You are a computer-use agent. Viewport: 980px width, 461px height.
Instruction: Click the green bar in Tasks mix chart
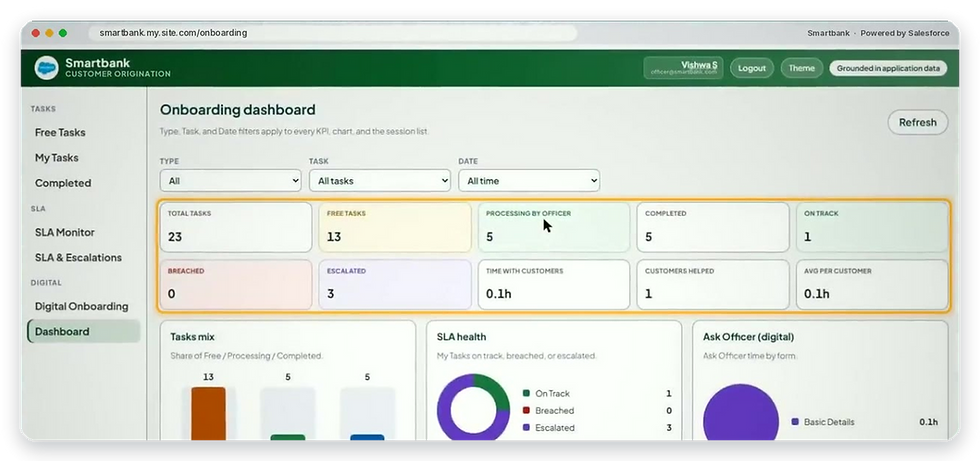pyautogui.click(x=288, y=437)
